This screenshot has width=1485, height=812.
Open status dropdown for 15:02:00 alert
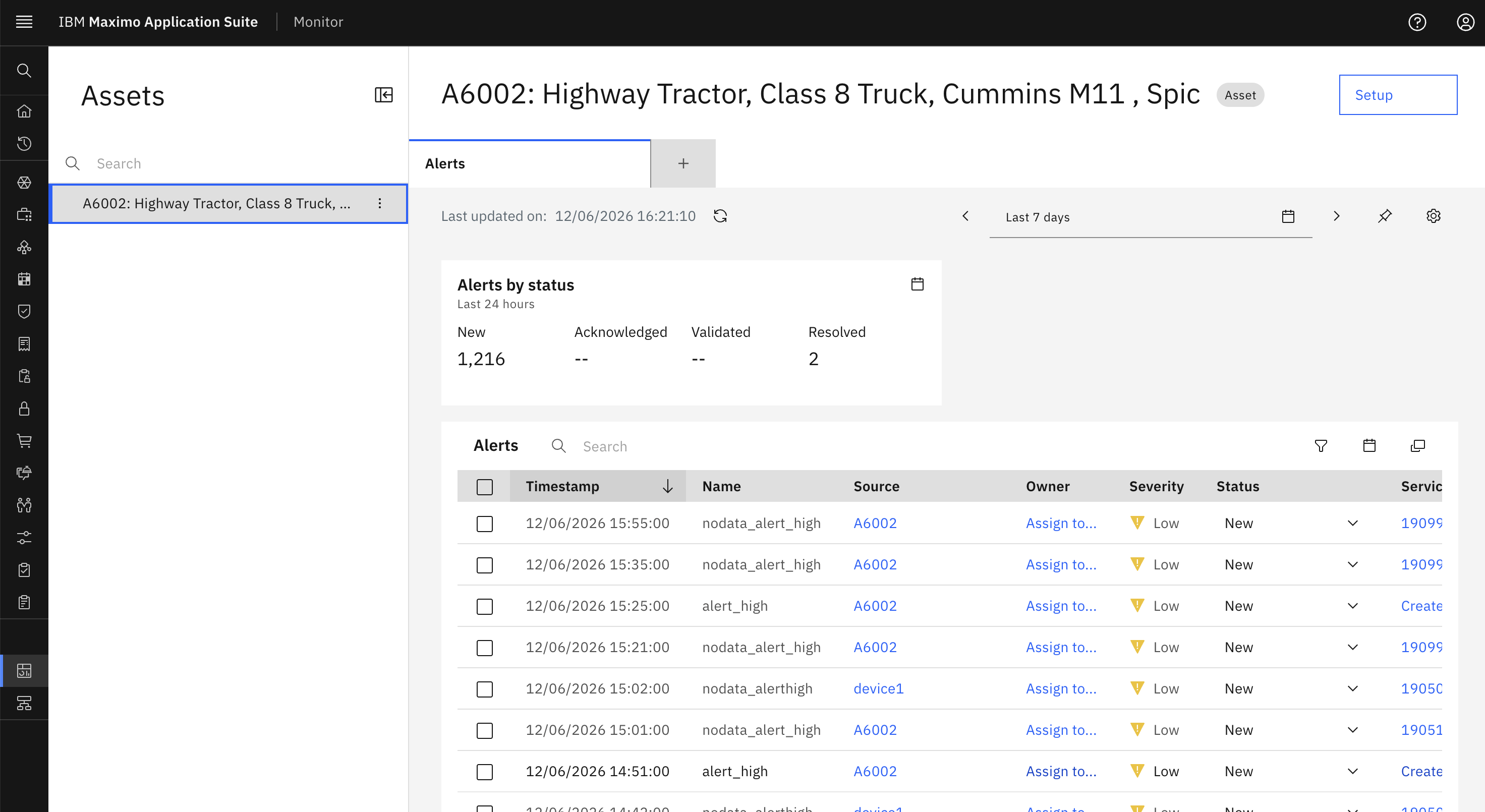pyautogui.click(x=1352, y=688)
